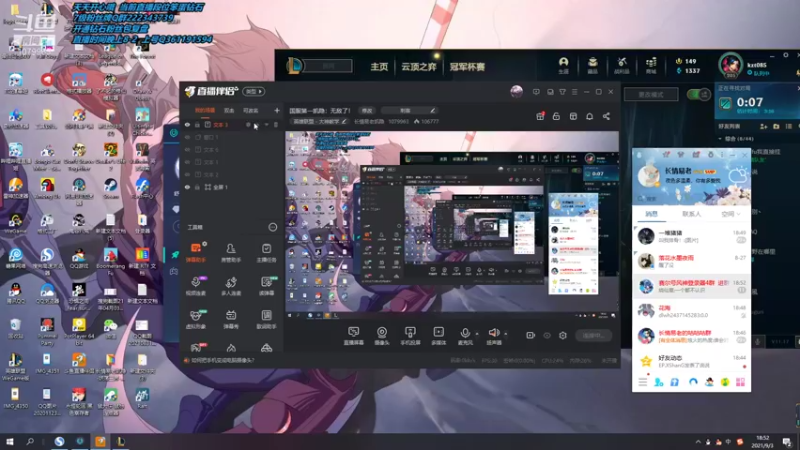Select the first scene tab in streaming app
This screenshot has height=450, width=800.
pos(205,110)
